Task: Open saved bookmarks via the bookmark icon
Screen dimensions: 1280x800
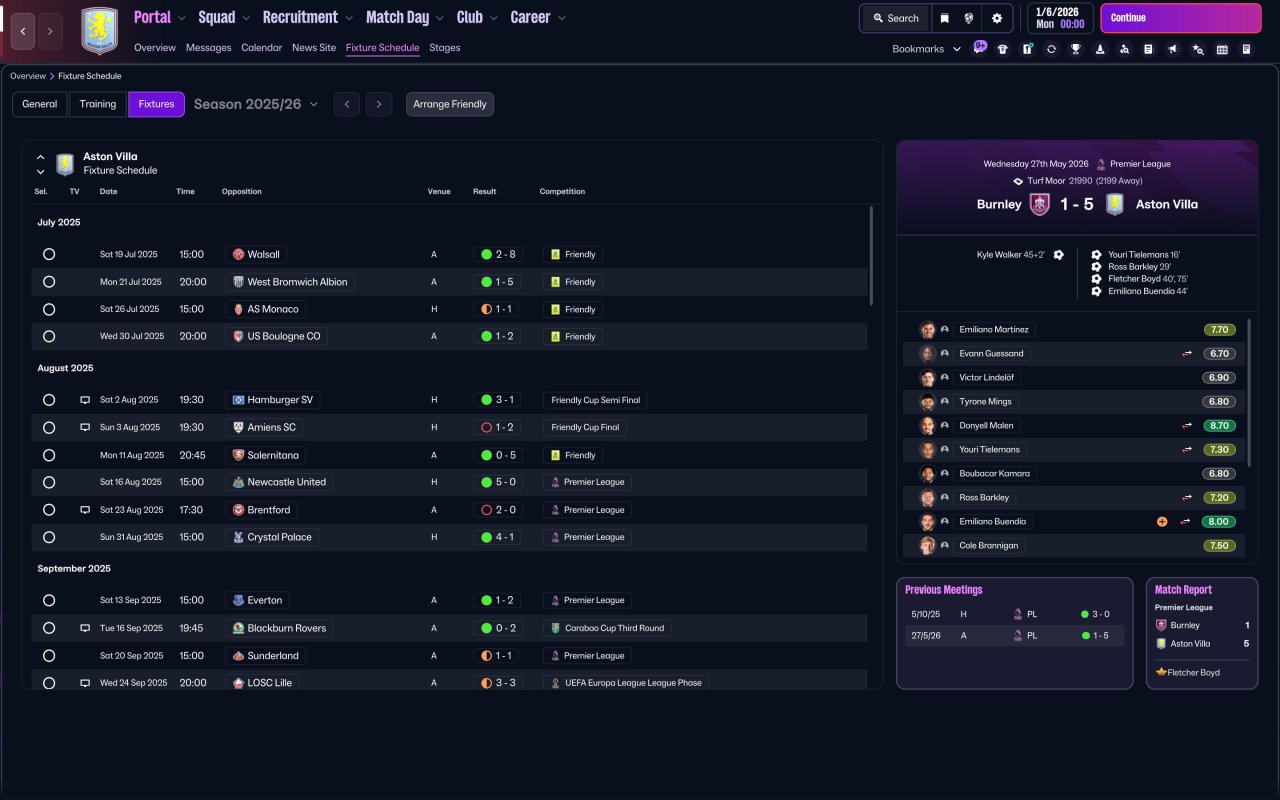Action: (944, 18)
